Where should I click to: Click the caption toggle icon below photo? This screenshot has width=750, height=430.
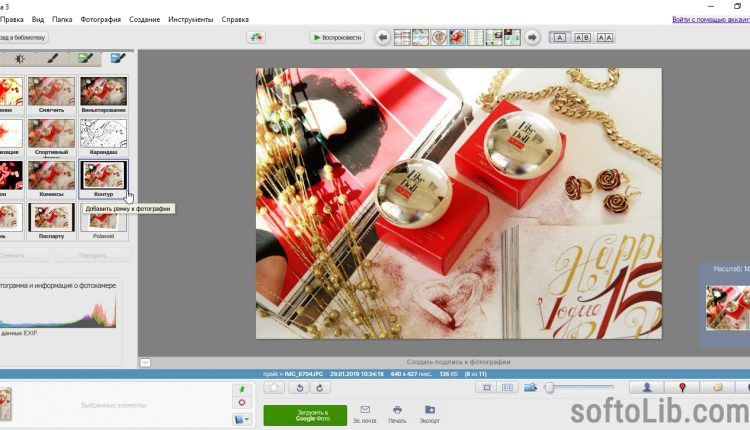[145, 363]
